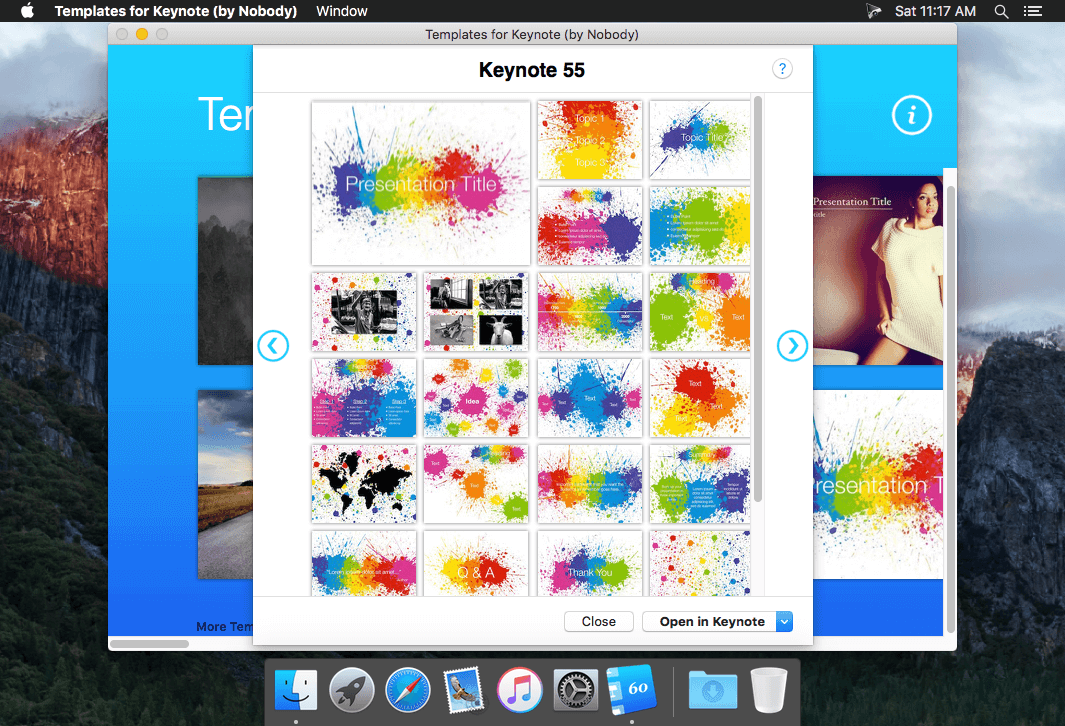Click the menu bar status icon beside the clock
This screenshot has width=1065, height=726.
873,11
